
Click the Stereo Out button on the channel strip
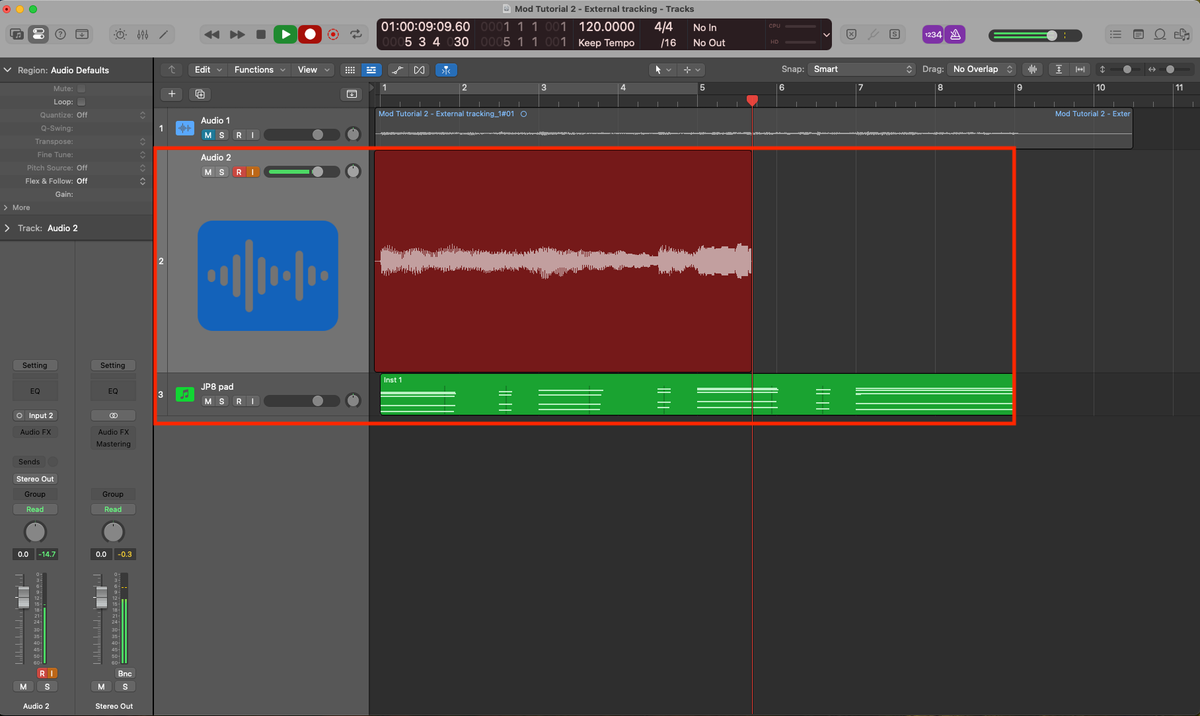point(35,479)
